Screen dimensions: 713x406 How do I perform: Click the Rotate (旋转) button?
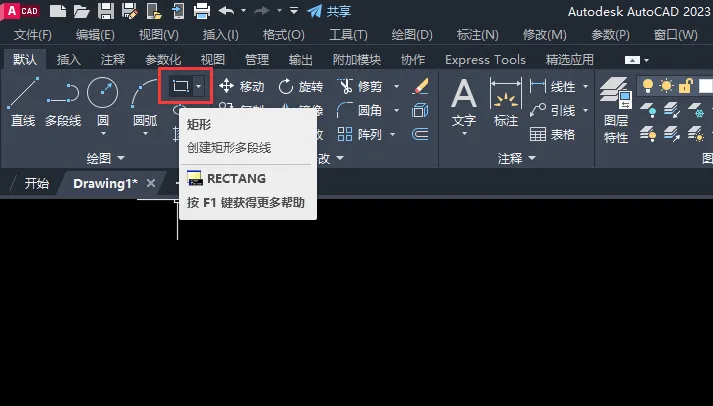tap(301, 86)
